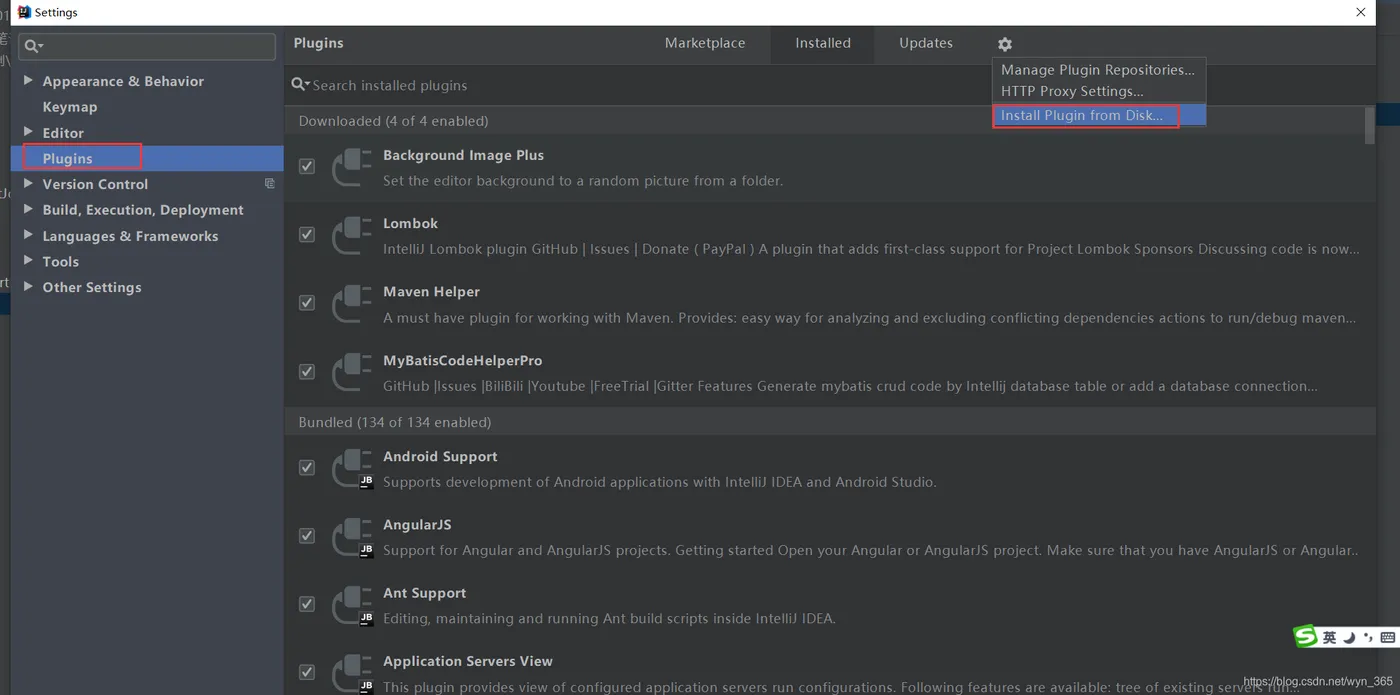Select Install Plugin from Disk
Image resolution: width=1400 pixels, height=695 pixels.
coord(1098,115)
